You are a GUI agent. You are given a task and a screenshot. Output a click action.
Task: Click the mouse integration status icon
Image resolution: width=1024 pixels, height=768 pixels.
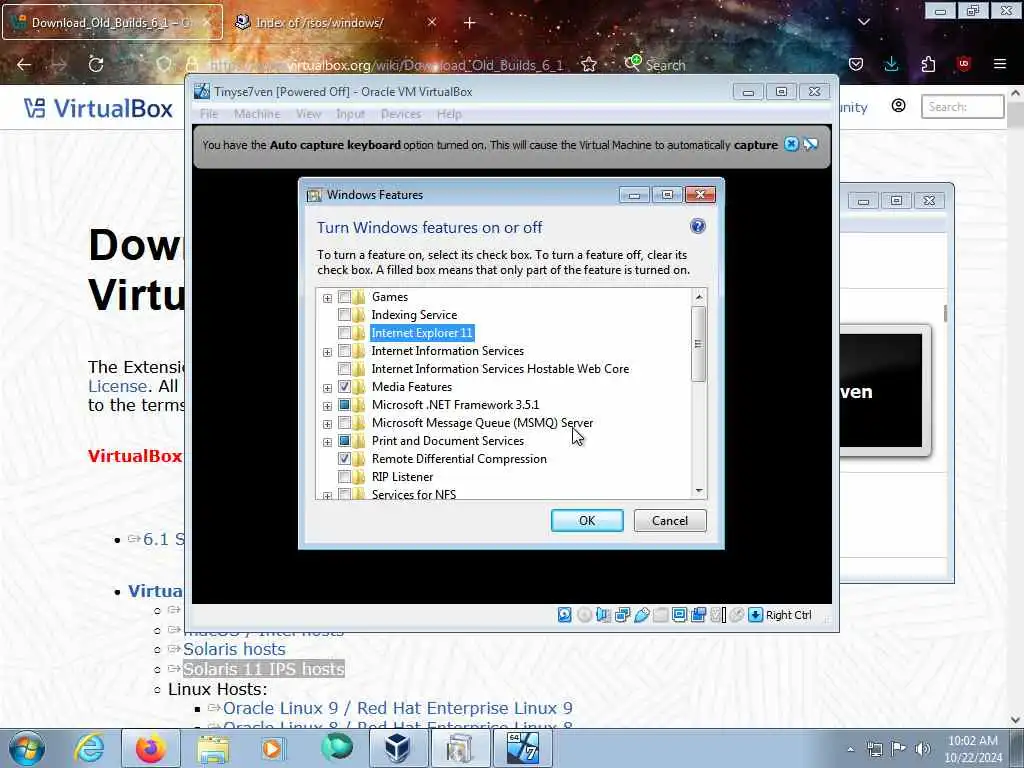(737, 615)
